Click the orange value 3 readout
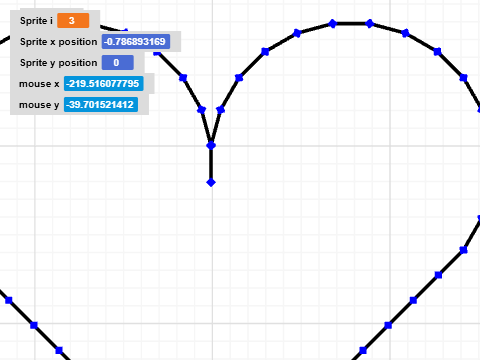Screen dimensions: 480x360 [73, 21]
